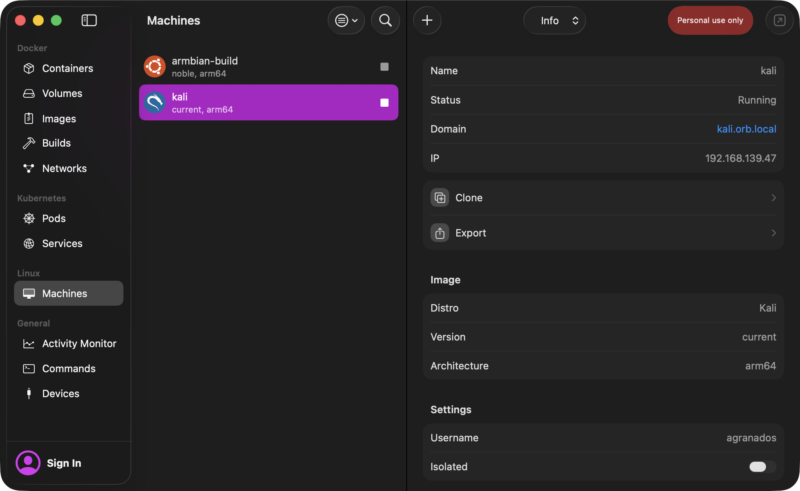The width and height of the screenshot is (800, 491).
Task: Click the "current, arm64" subtitle
Action: (202, 110)
